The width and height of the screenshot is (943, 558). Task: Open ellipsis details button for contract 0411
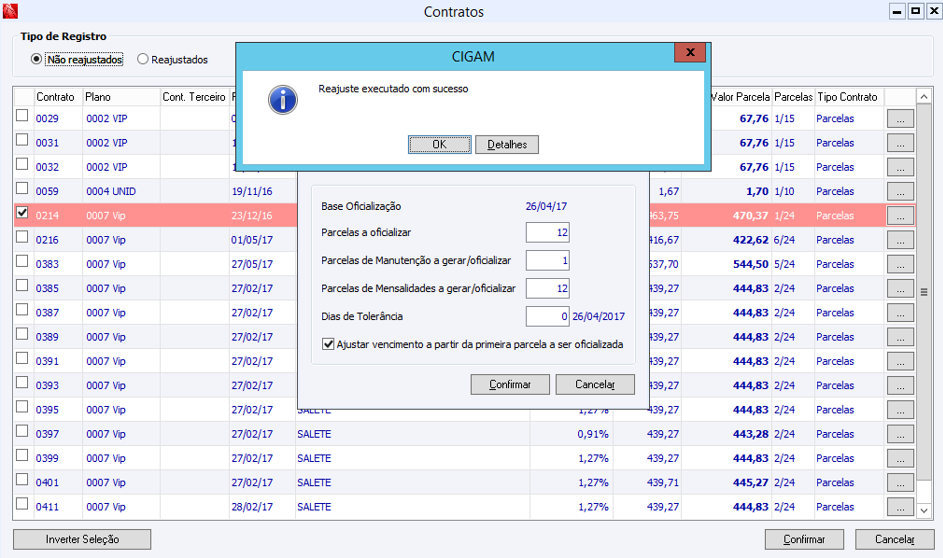pyautogui.click(x=900, y=507)
